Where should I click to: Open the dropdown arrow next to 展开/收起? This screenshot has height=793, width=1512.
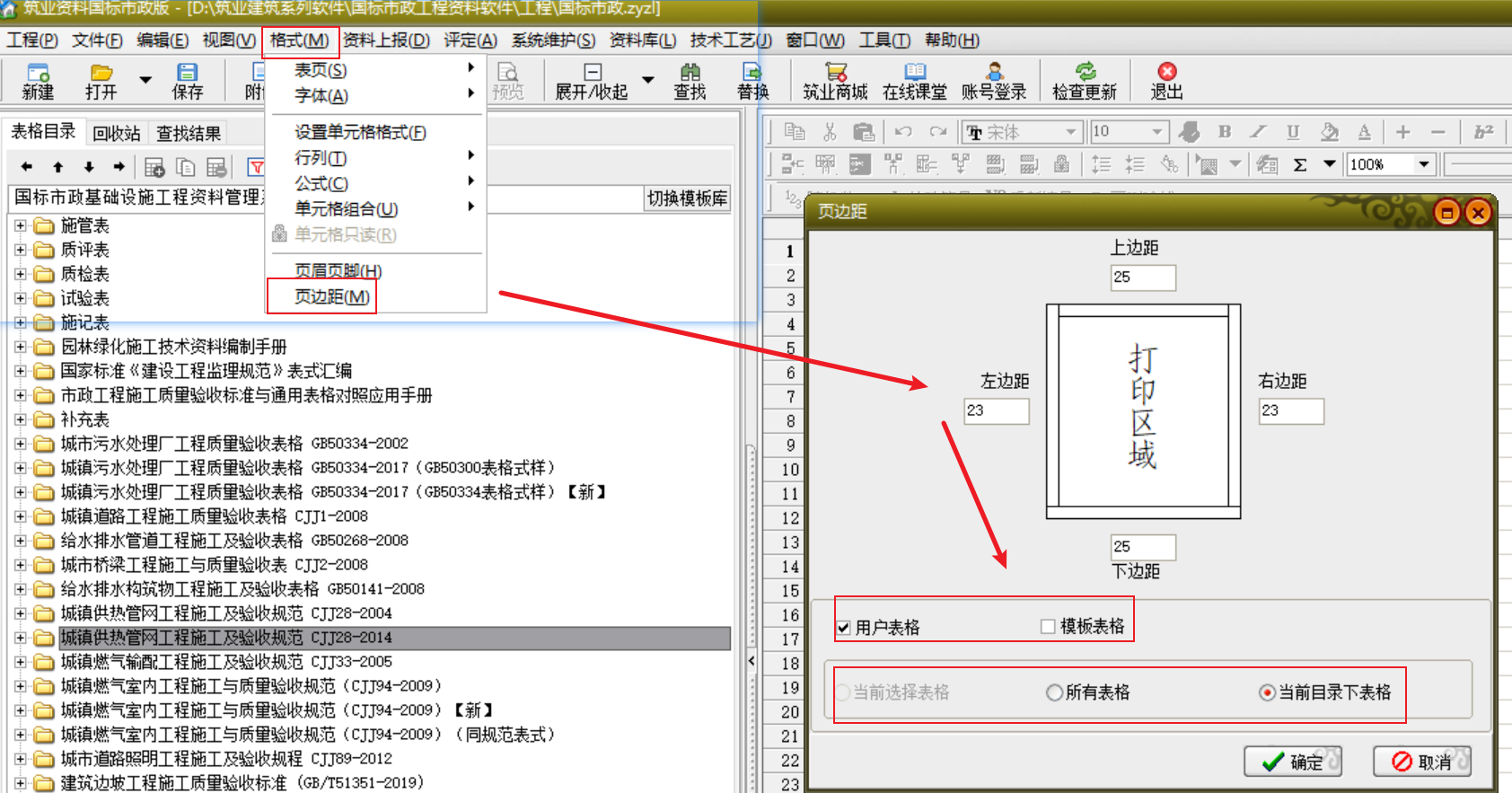648,80
